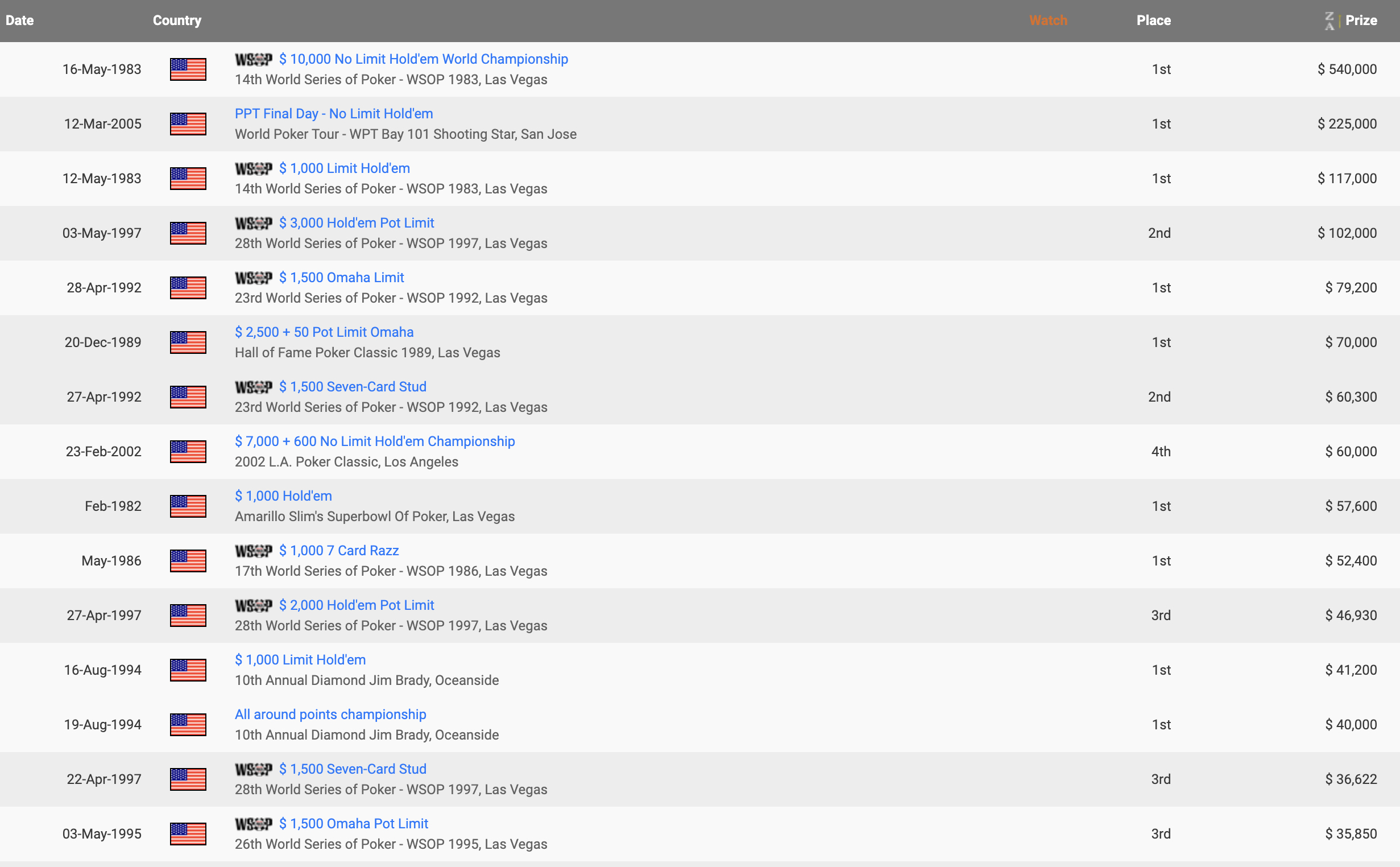Click the orange Watch column header
This screenshot has height=867, width=1400.
click(1048, 20)
